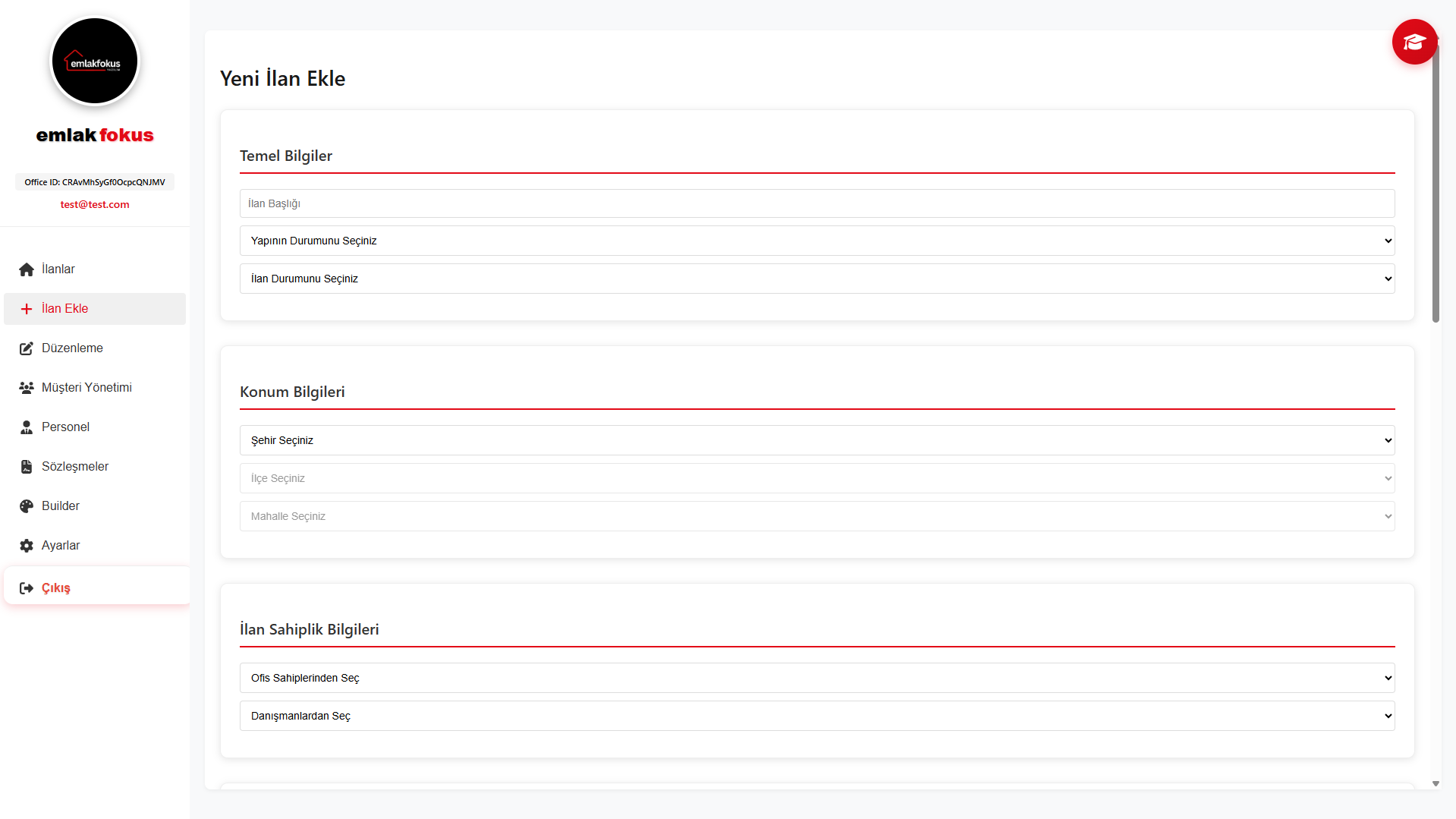This screenshot has width=1456, height=819.
Task: Click the person icon beside Personel
Action: (27, 427)
